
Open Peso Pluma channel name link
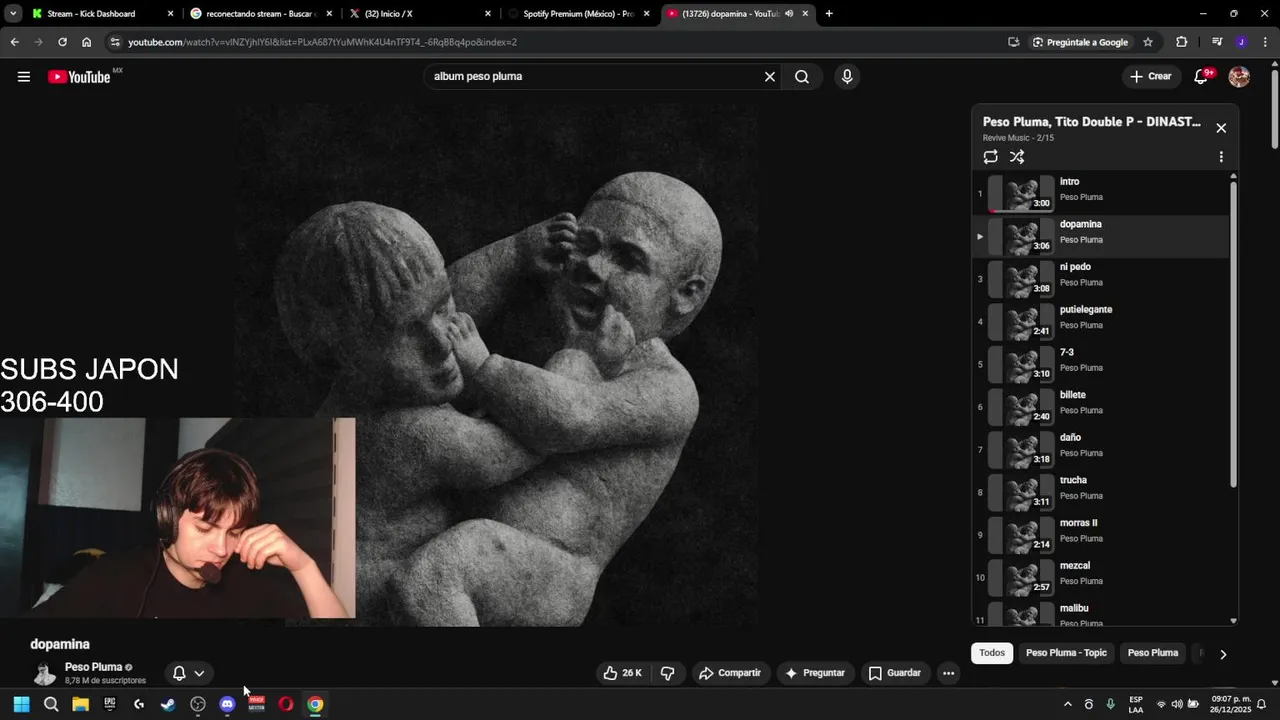tap(93, 667)
